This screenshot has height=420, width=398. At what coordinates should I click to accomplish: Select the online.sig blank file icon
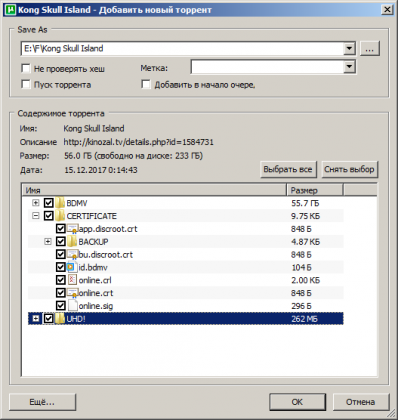pyautogui.click(x=72, y=306)
